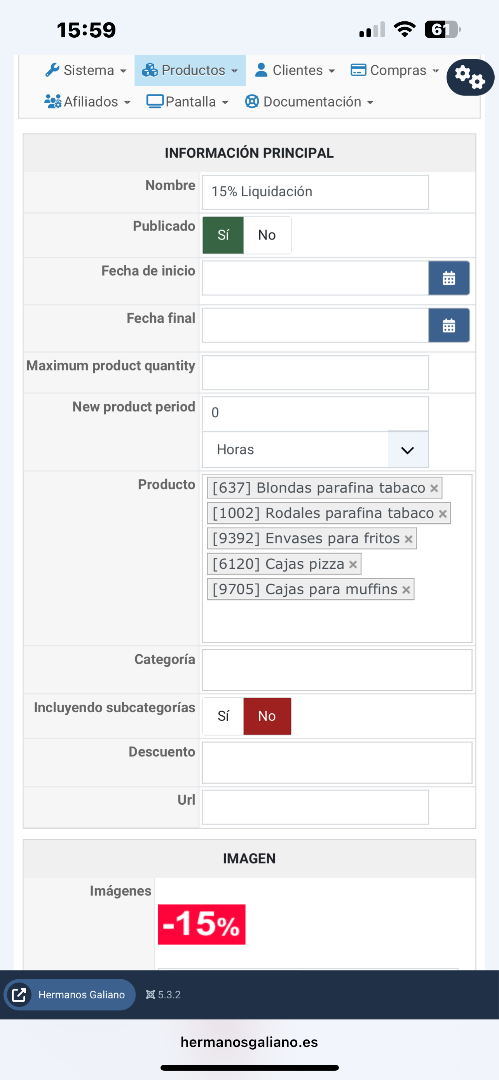This screenshot has height=1080, width=499.
Task: Remove the Cajas pizza product tag
Action: tap(353, 565)
